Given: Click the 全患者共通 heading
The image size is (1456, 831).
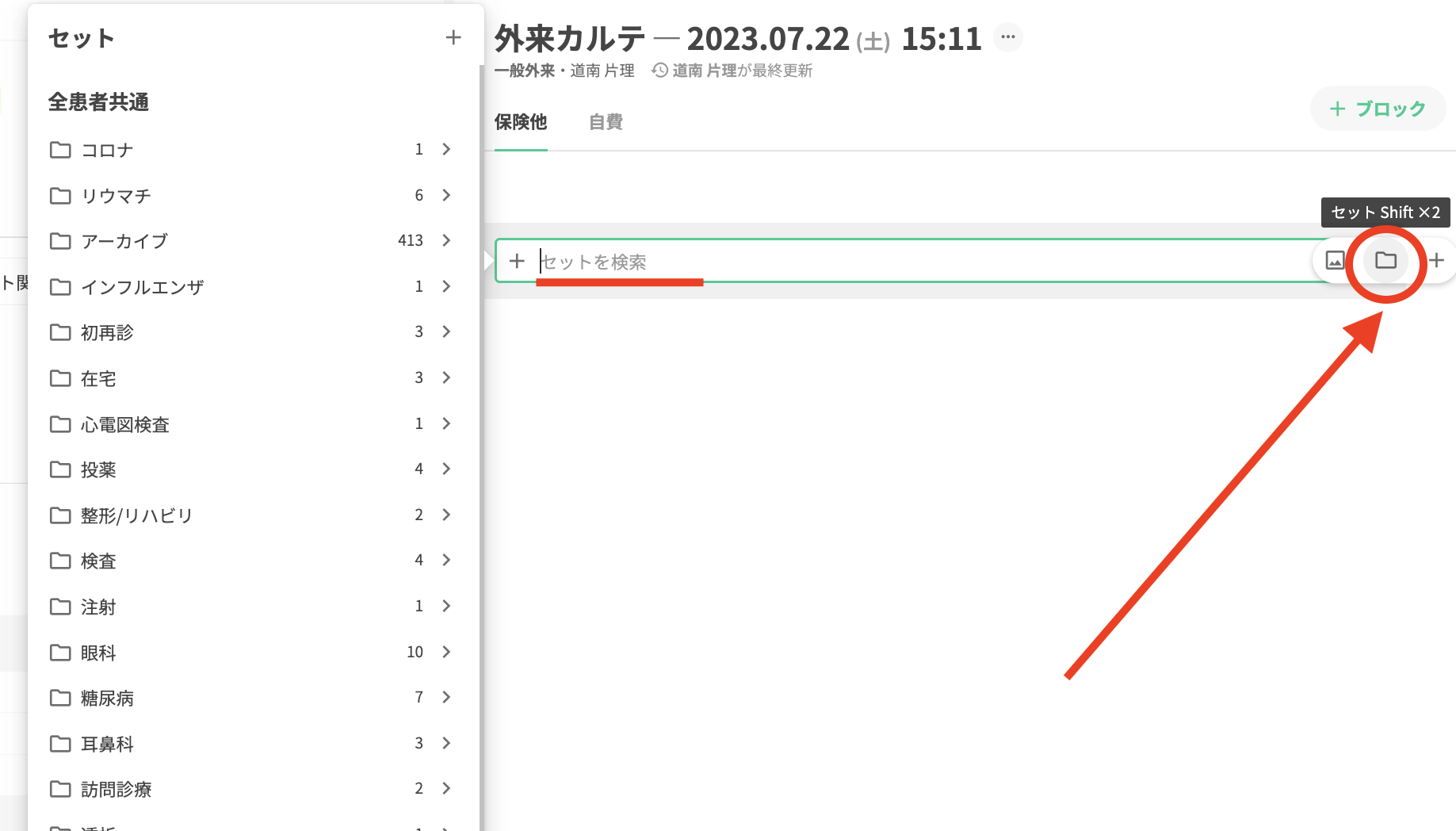Looking at the screenshot, I should coord(99,102).
